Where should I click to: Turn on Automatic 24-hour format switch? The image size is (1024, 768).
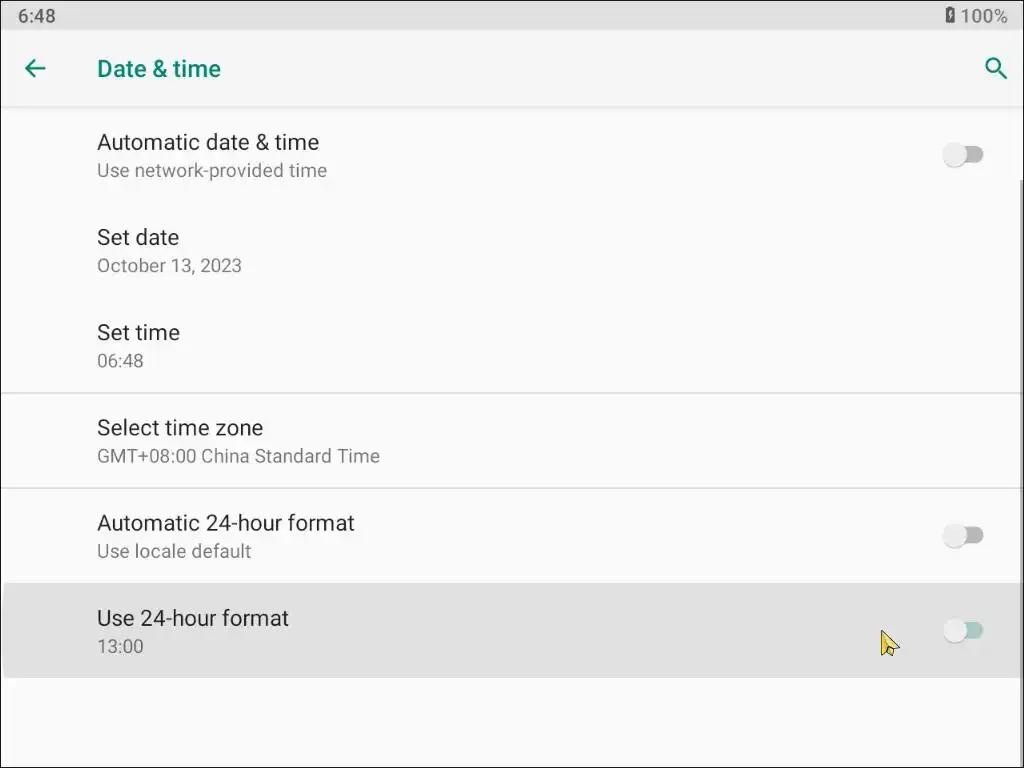tap(964, 536)
